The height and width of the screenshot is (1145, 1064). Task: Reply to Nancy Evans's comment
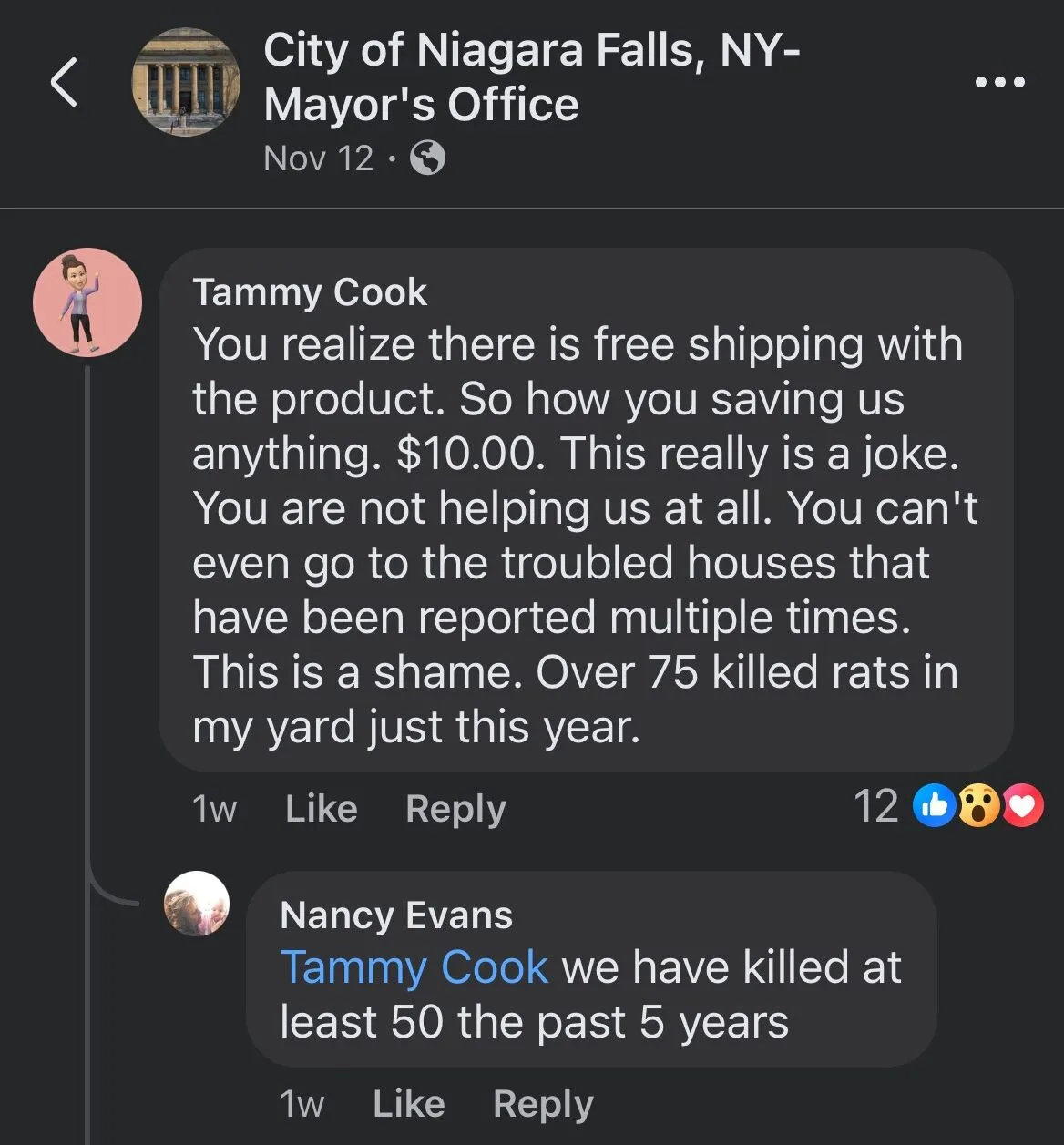[x=543, y=1104]
